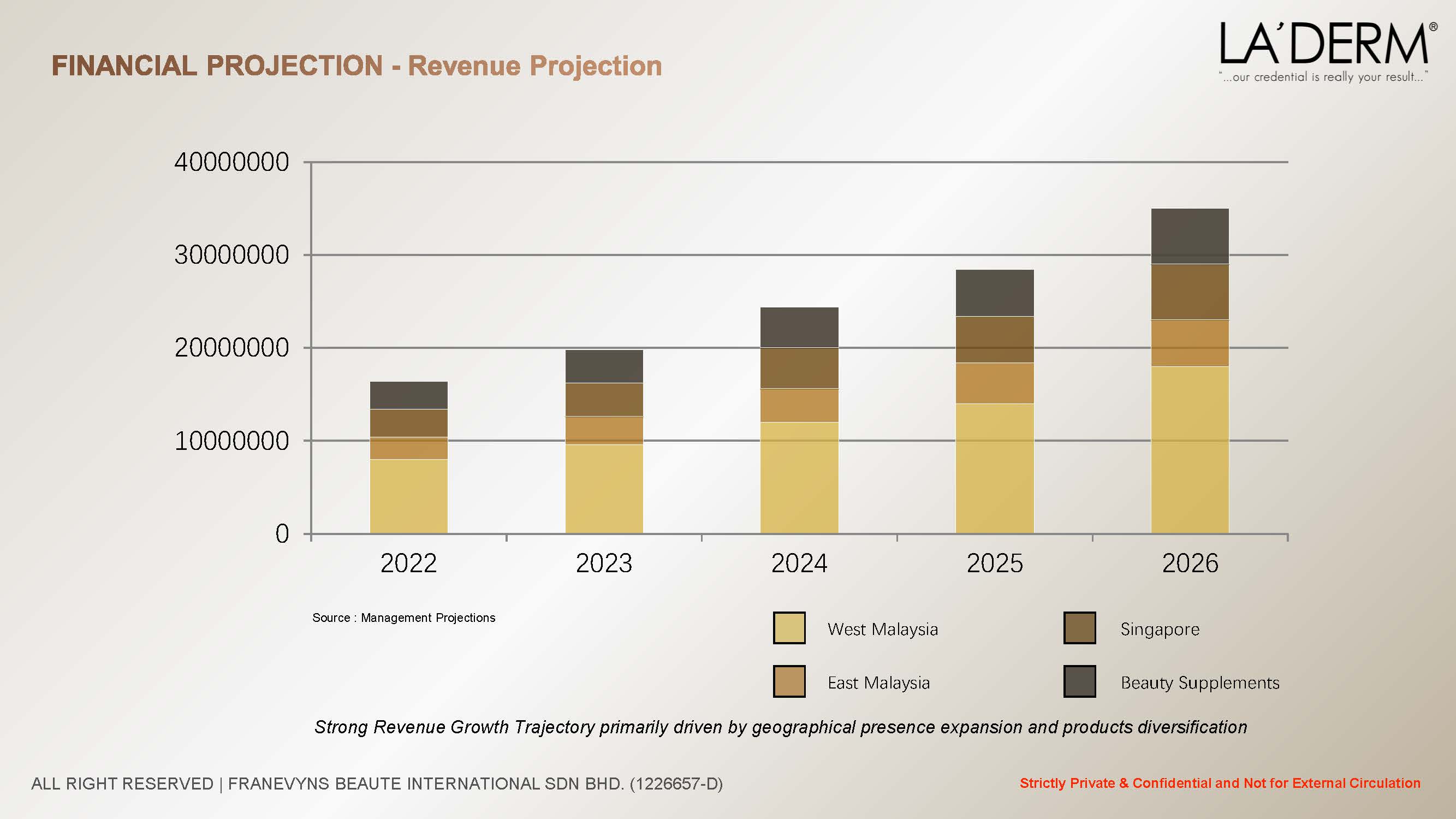Click the Source Management Projections note
Screen dimensions: 1456x819
coord(403,618)
